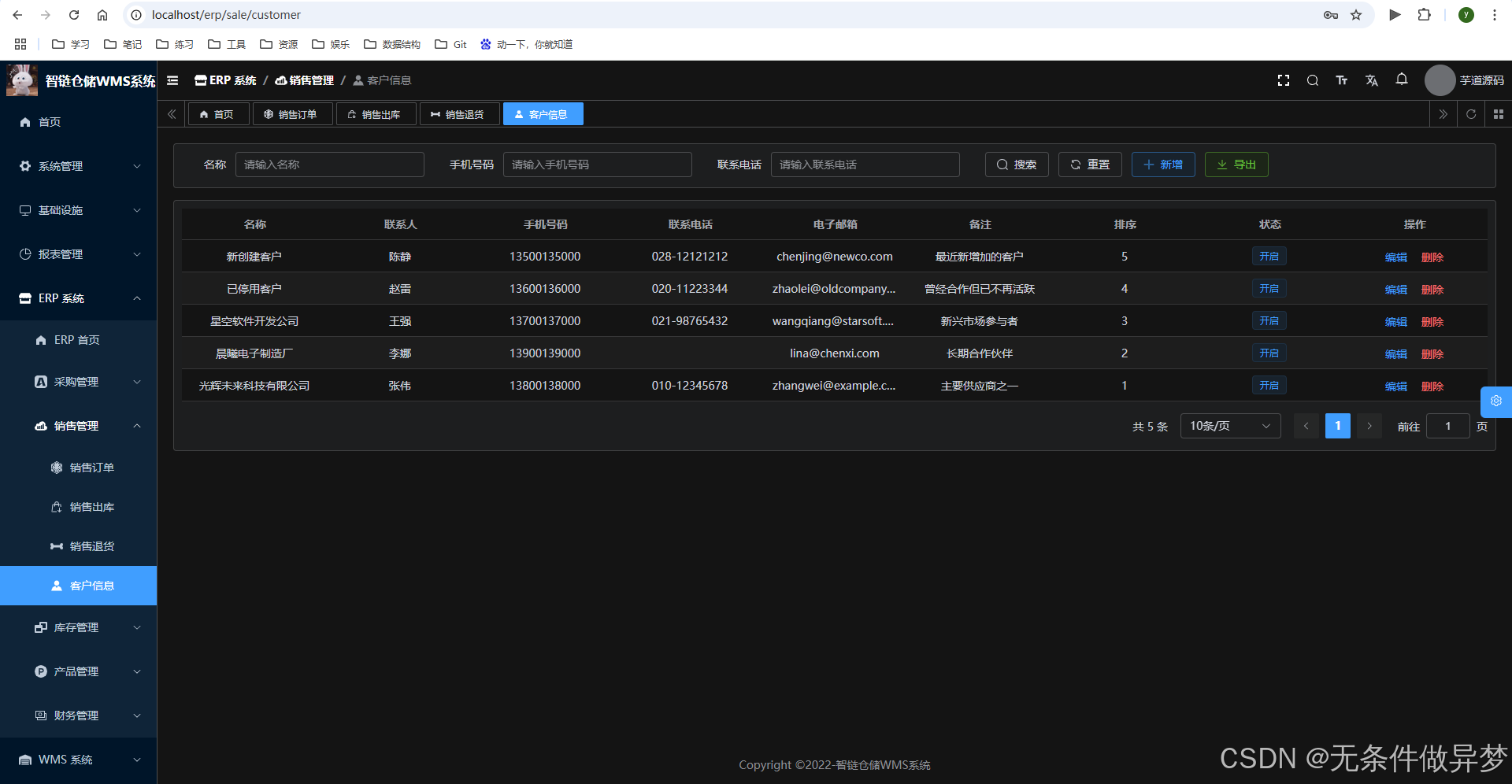The image size is (1512, 784).
Task: Toggle 开启 status for 晨曦电子制造厂
Action: [1269, 353]
